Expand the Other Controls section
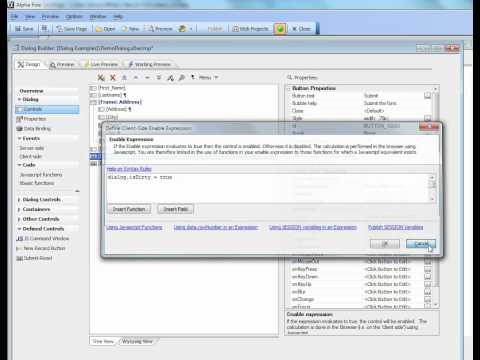 (19, 219)
